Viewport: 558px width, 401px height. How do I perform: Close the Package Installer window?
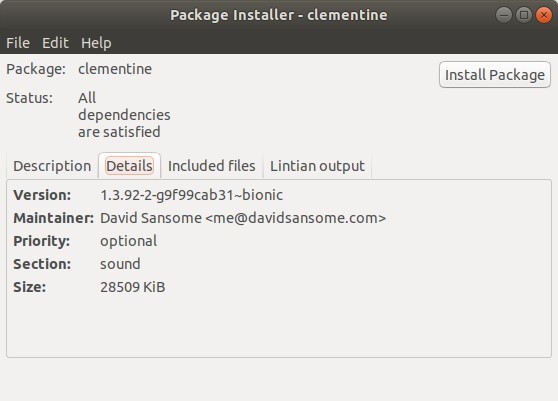click(544, 15)
